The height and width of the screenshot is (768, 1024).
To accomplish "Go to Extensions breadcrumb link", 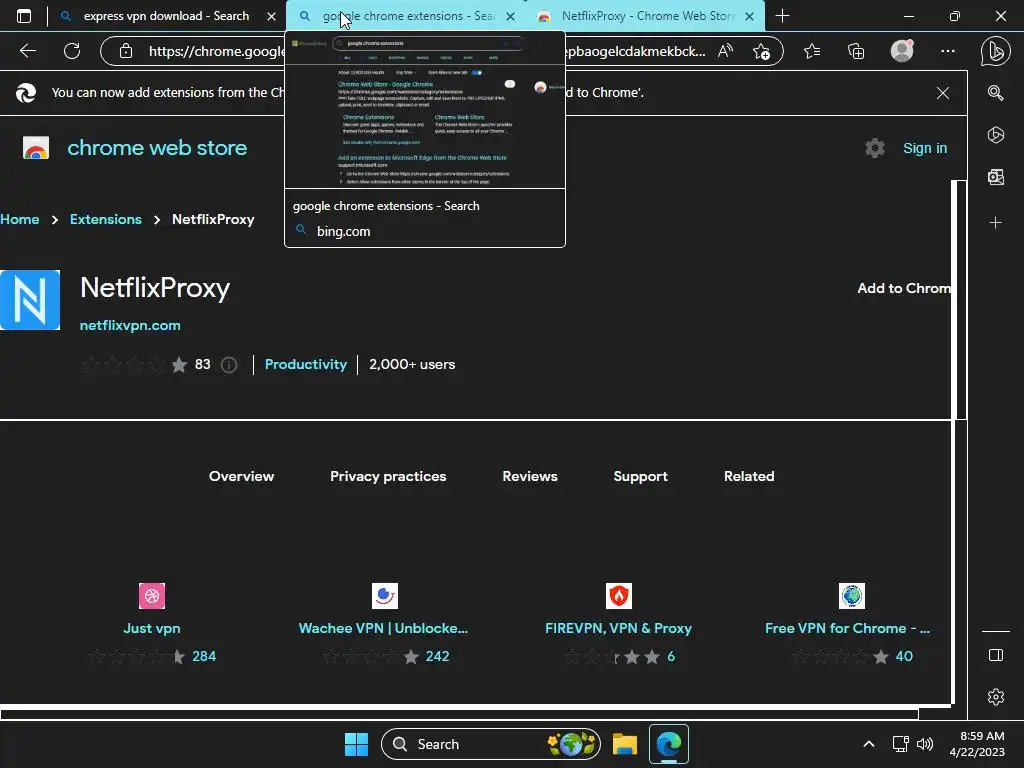I will click(106, 219).
